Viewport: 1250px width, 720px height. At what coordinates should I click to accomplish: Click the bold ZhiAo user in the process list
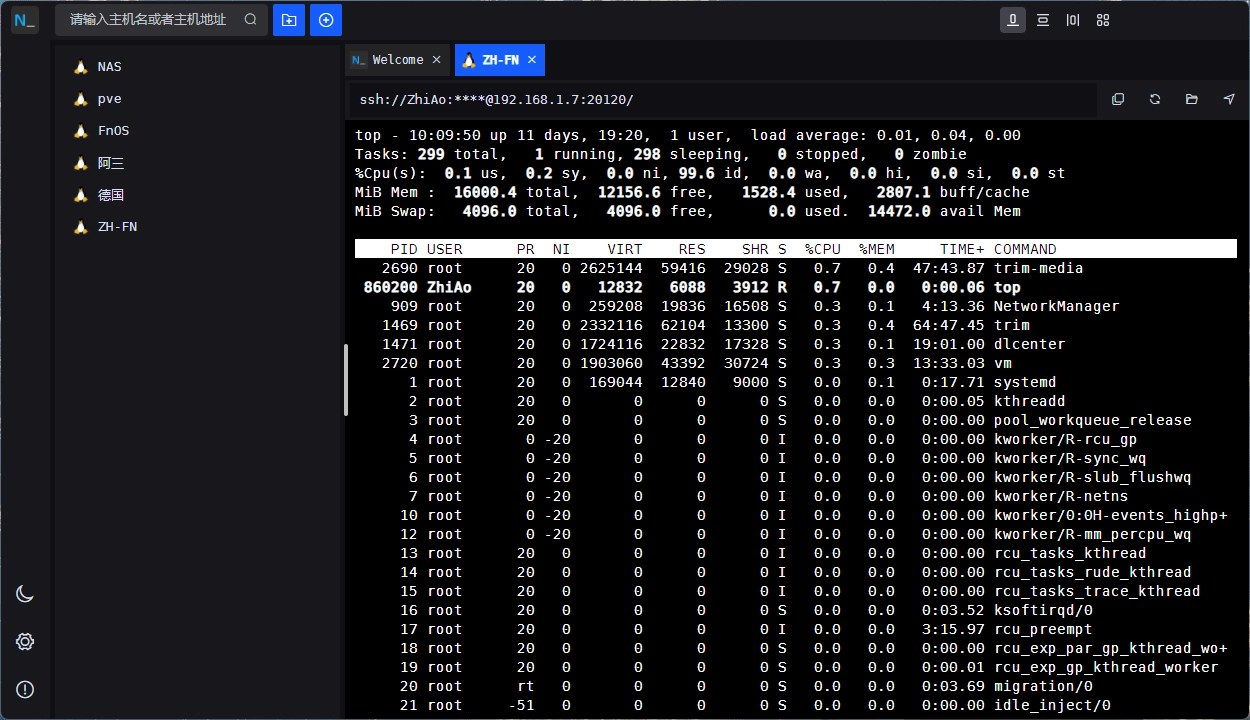pyautogui.click(x=449, y=287)
